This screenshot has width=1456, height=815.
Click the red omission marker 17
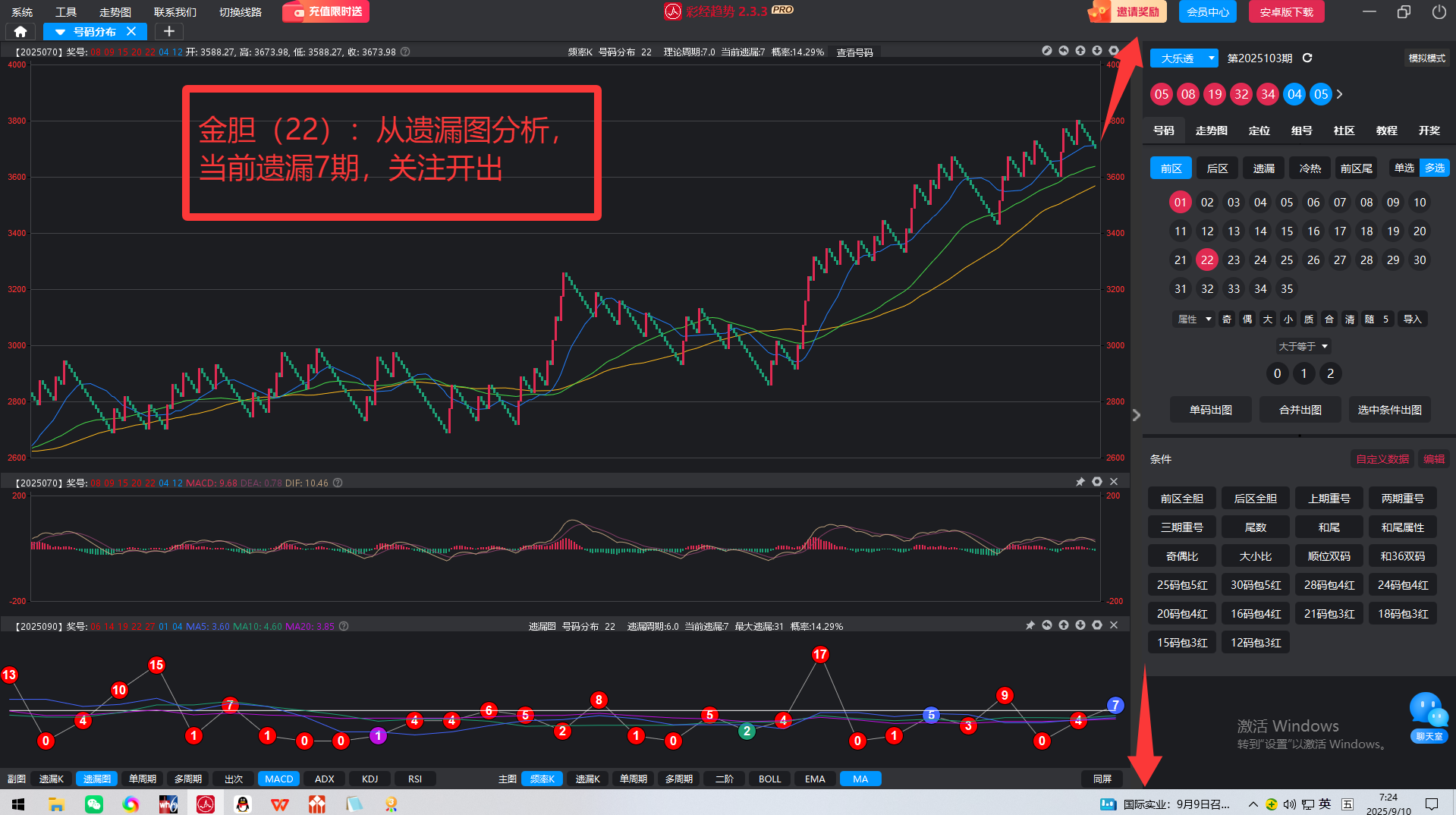819,654
